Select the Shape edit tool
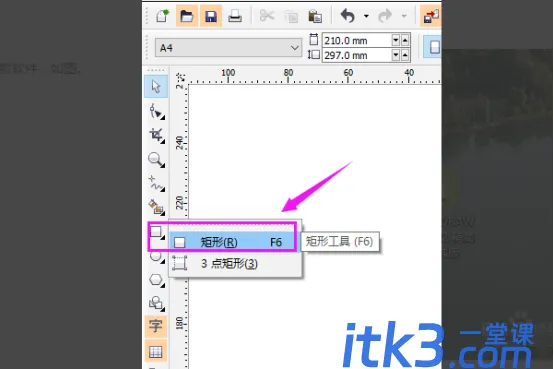This screenshot has height=369, width=554. pos(157,112)
